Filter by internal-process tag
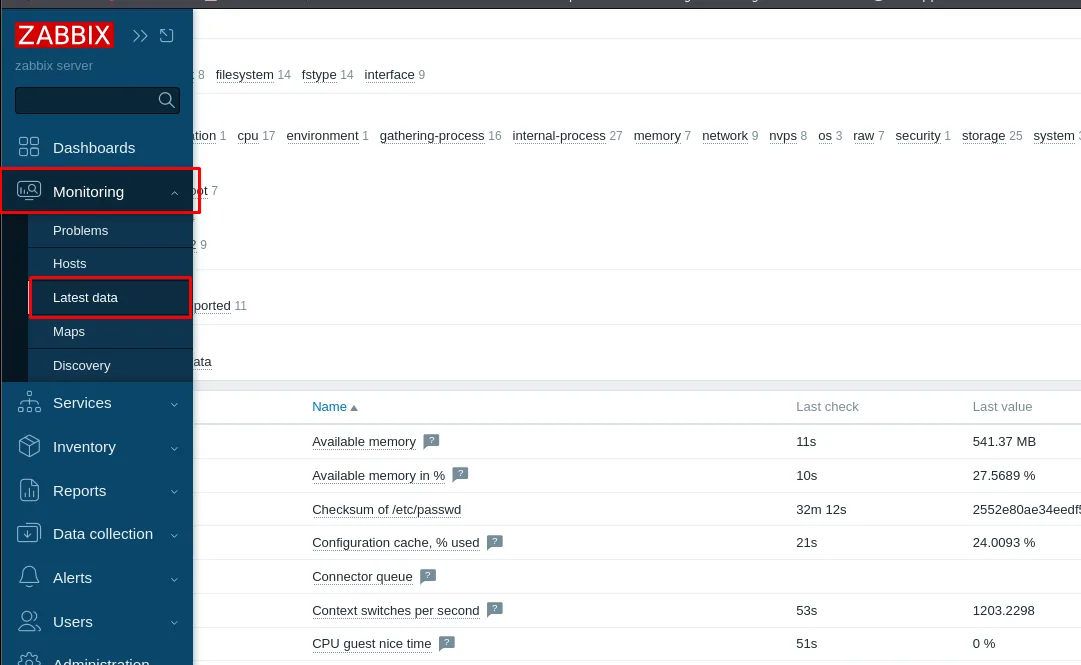 [558, 136]
